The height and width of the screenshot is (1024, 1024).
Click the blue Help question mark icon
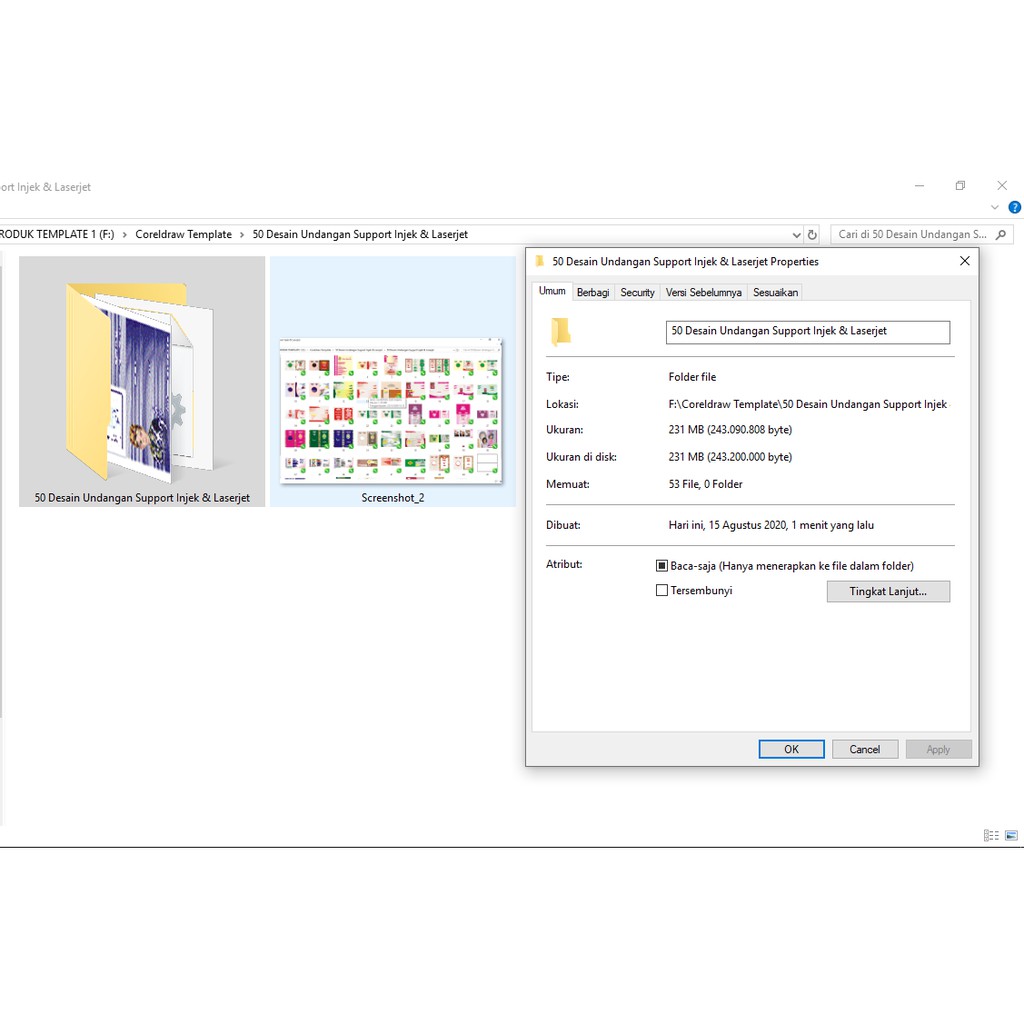(1014, 208)
